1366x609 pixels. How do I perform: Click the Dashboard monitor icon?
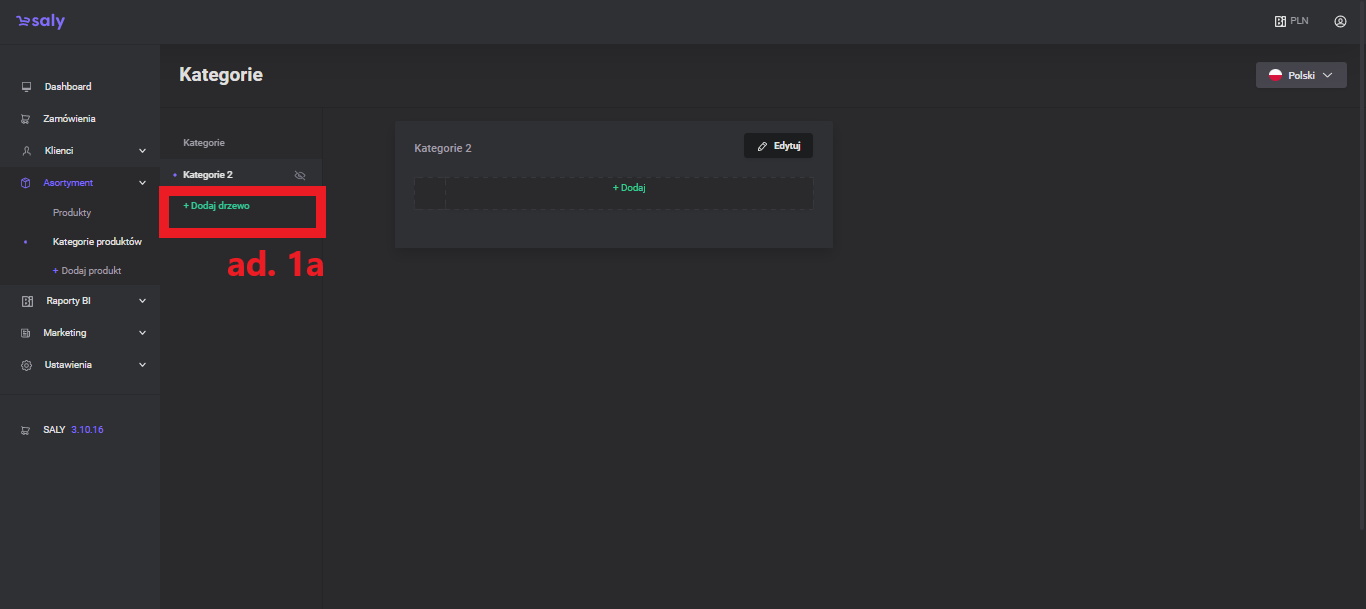coord(27,87)
